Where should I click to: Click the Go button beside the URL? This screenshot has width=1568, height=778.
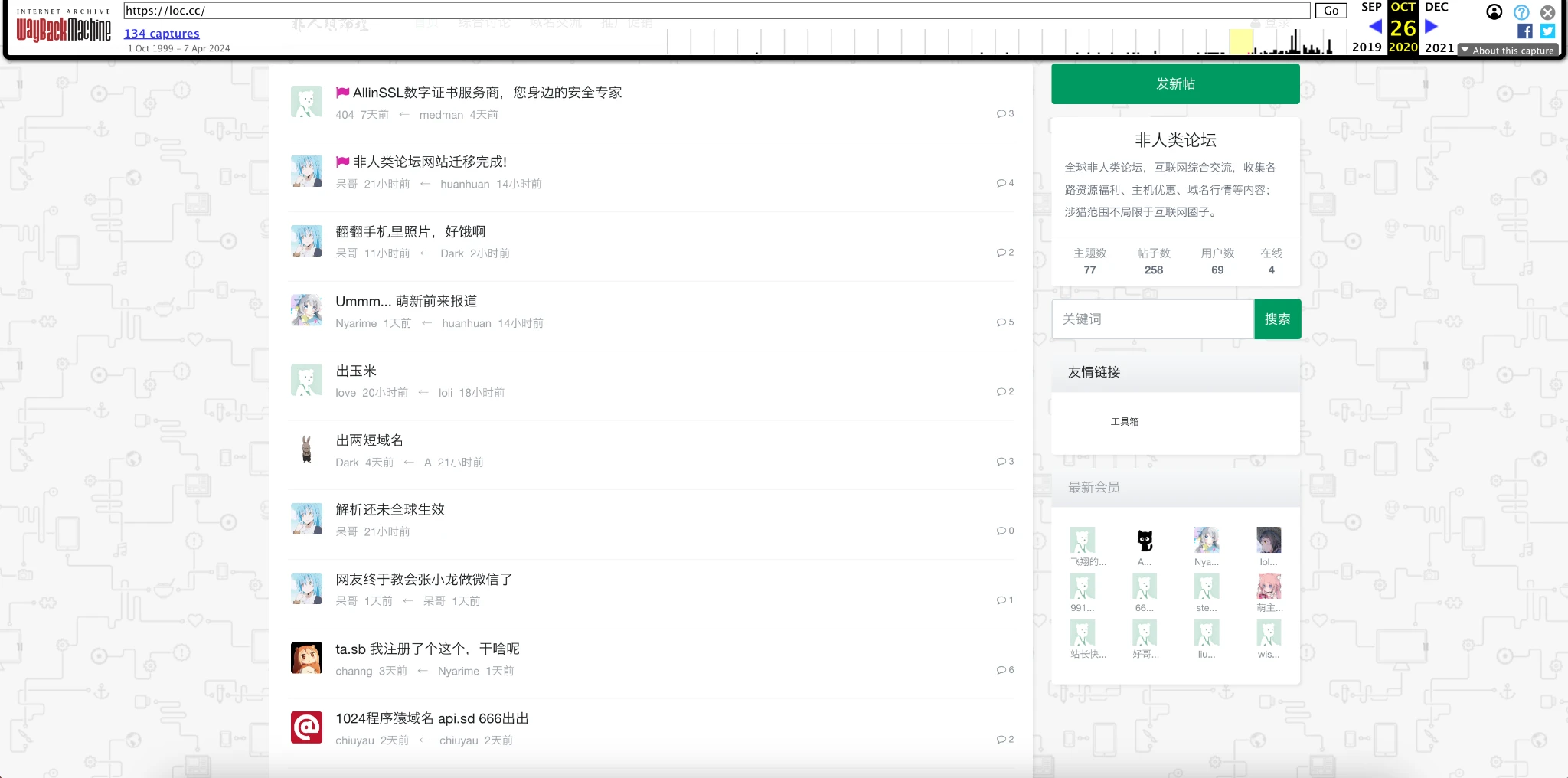point(1331,11)
